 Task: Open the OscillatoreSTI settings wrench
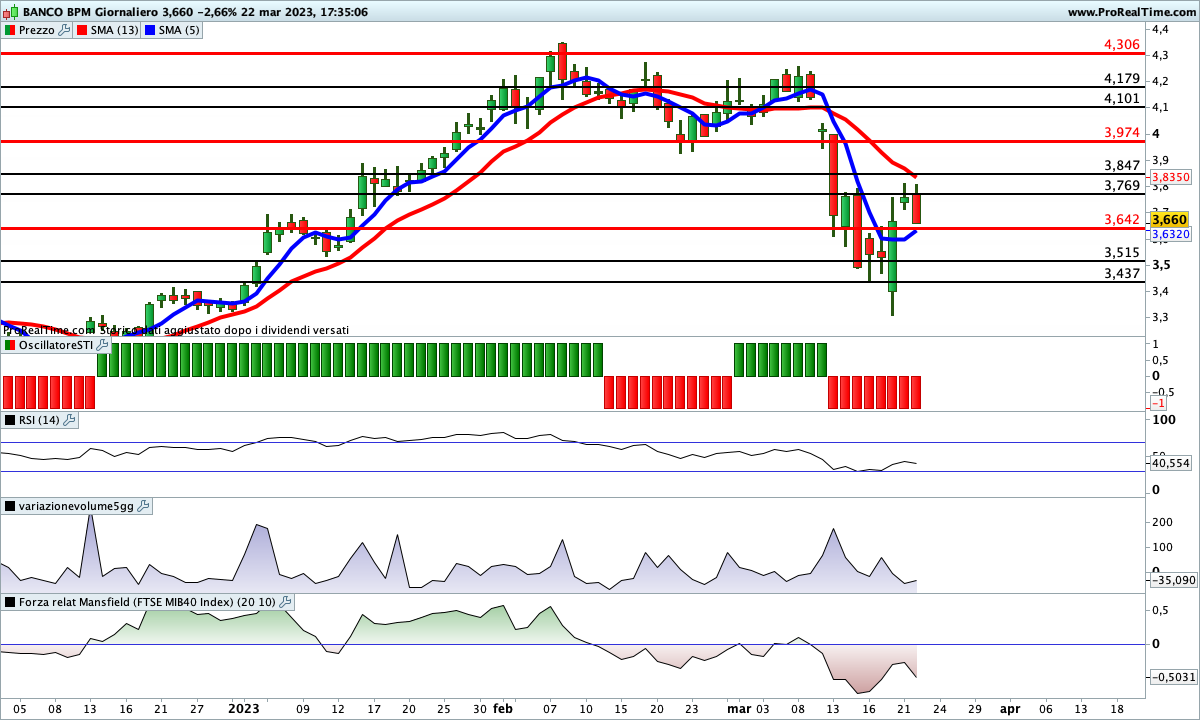[102, 345]
